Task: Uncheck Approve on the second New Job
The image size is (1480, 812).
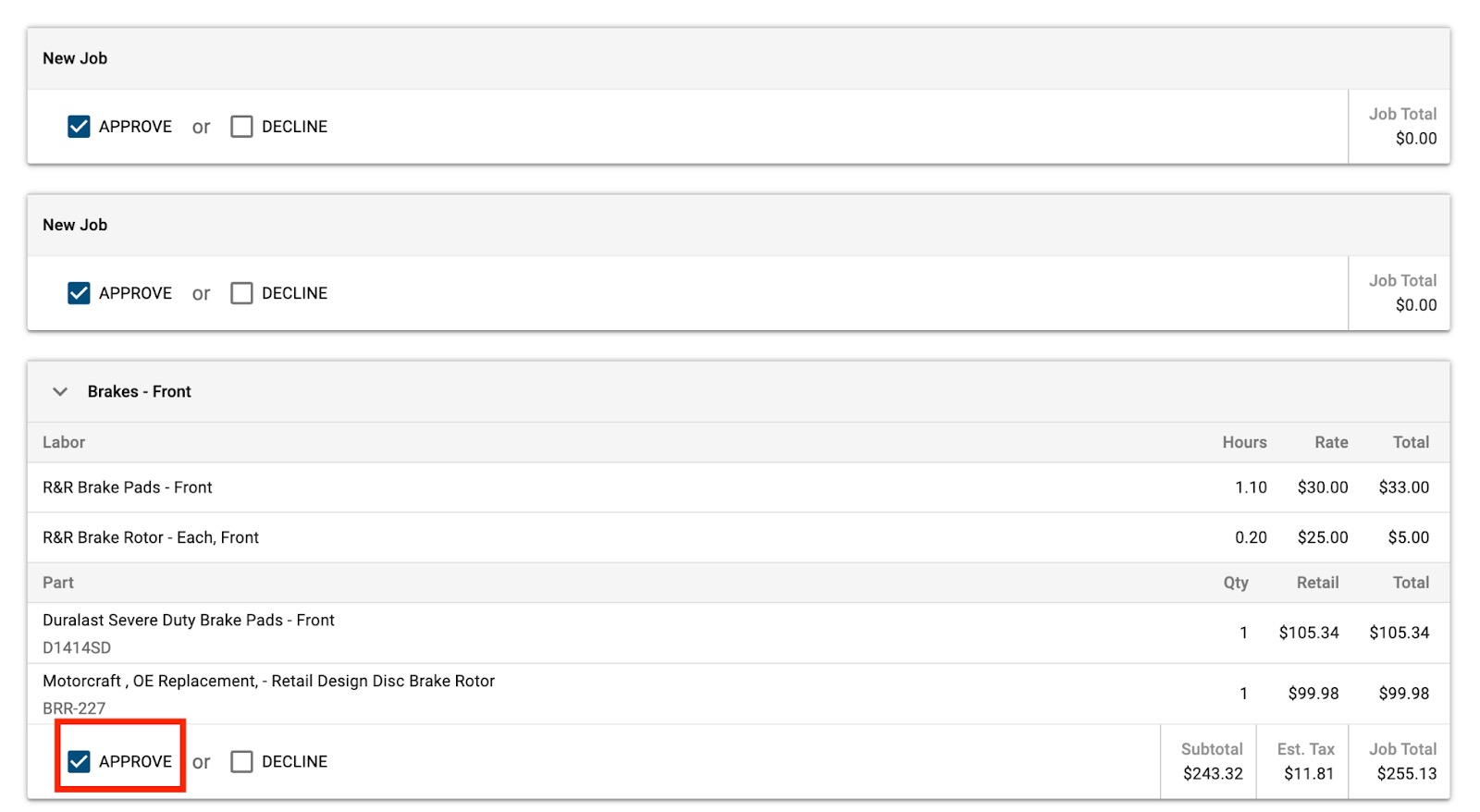Action: click(x=79, y=293)
